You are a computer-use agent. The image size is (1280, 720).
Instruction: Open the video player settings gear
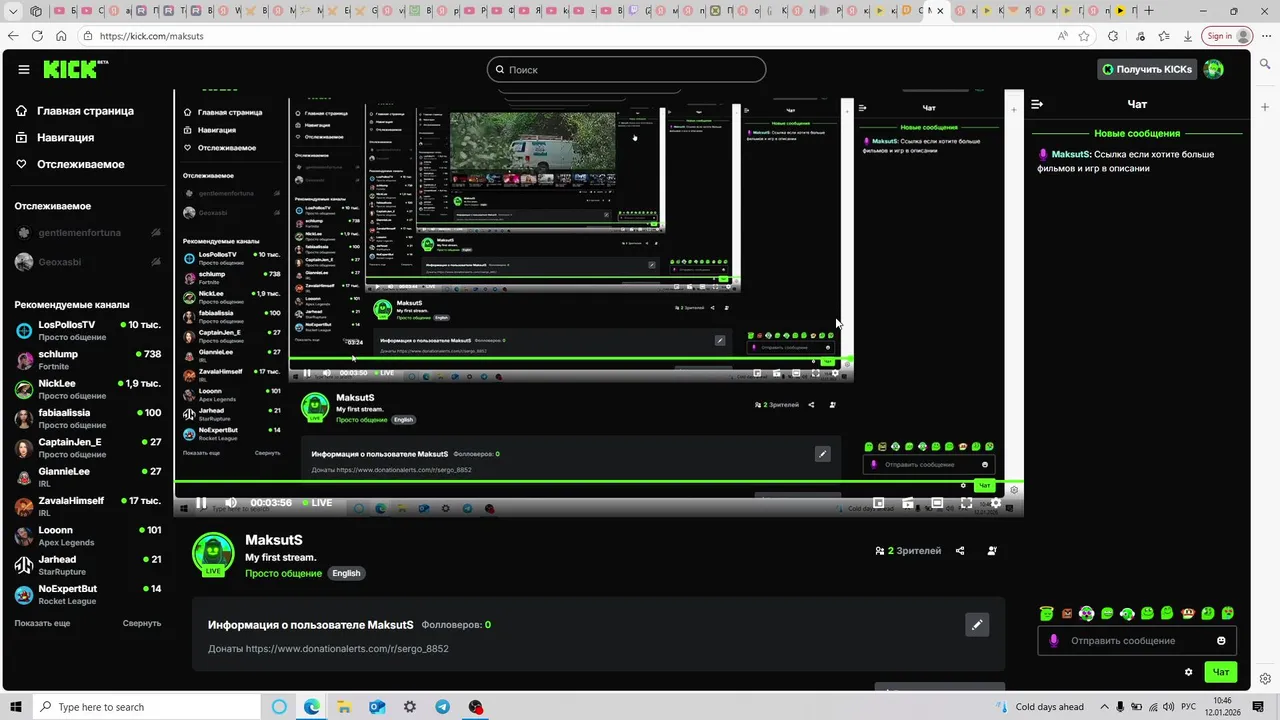pyautogui.click(x=995, y=503)
